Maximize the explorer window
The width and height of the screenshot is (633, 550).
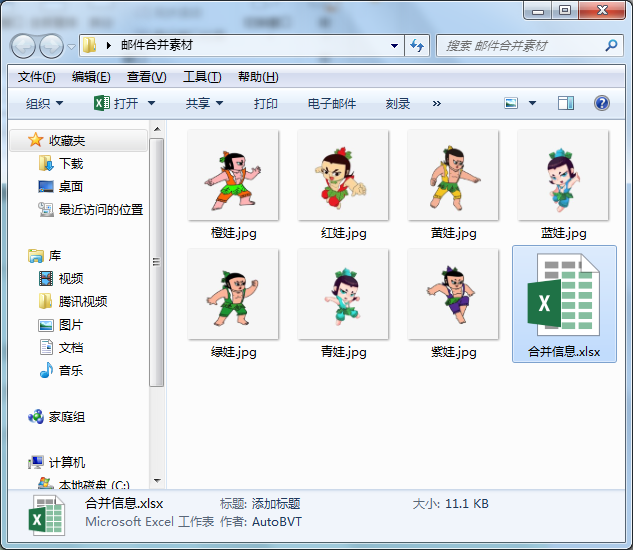[565, 10]
